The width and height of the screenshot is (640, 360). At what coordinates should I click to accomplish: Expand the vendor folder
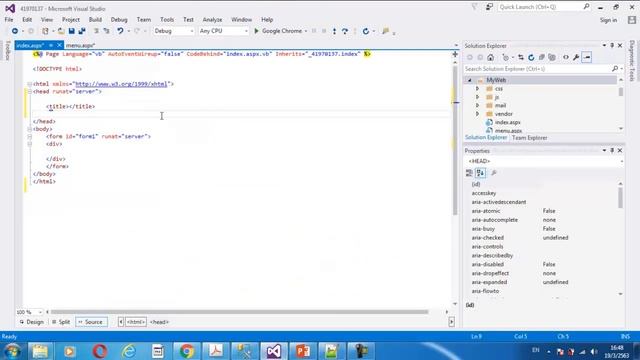(x=477, y=114)
